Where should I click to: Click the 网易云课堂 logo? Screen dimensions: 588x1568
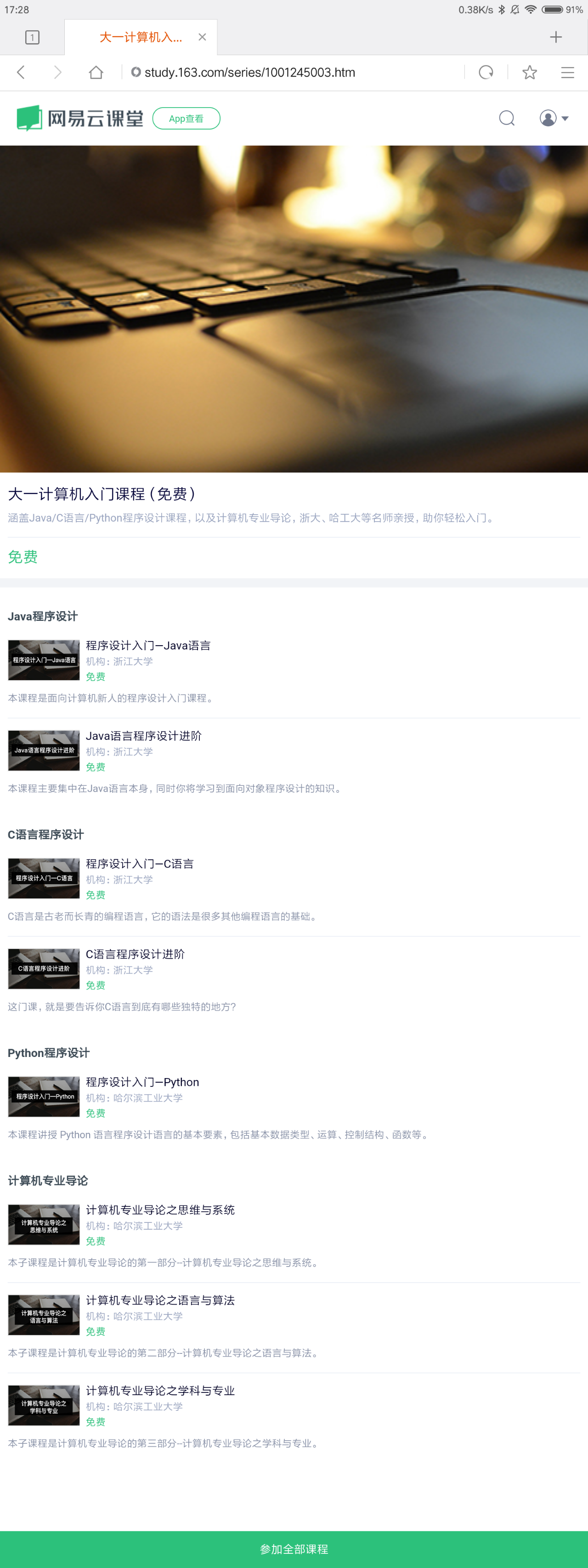[x=80, y=118]
